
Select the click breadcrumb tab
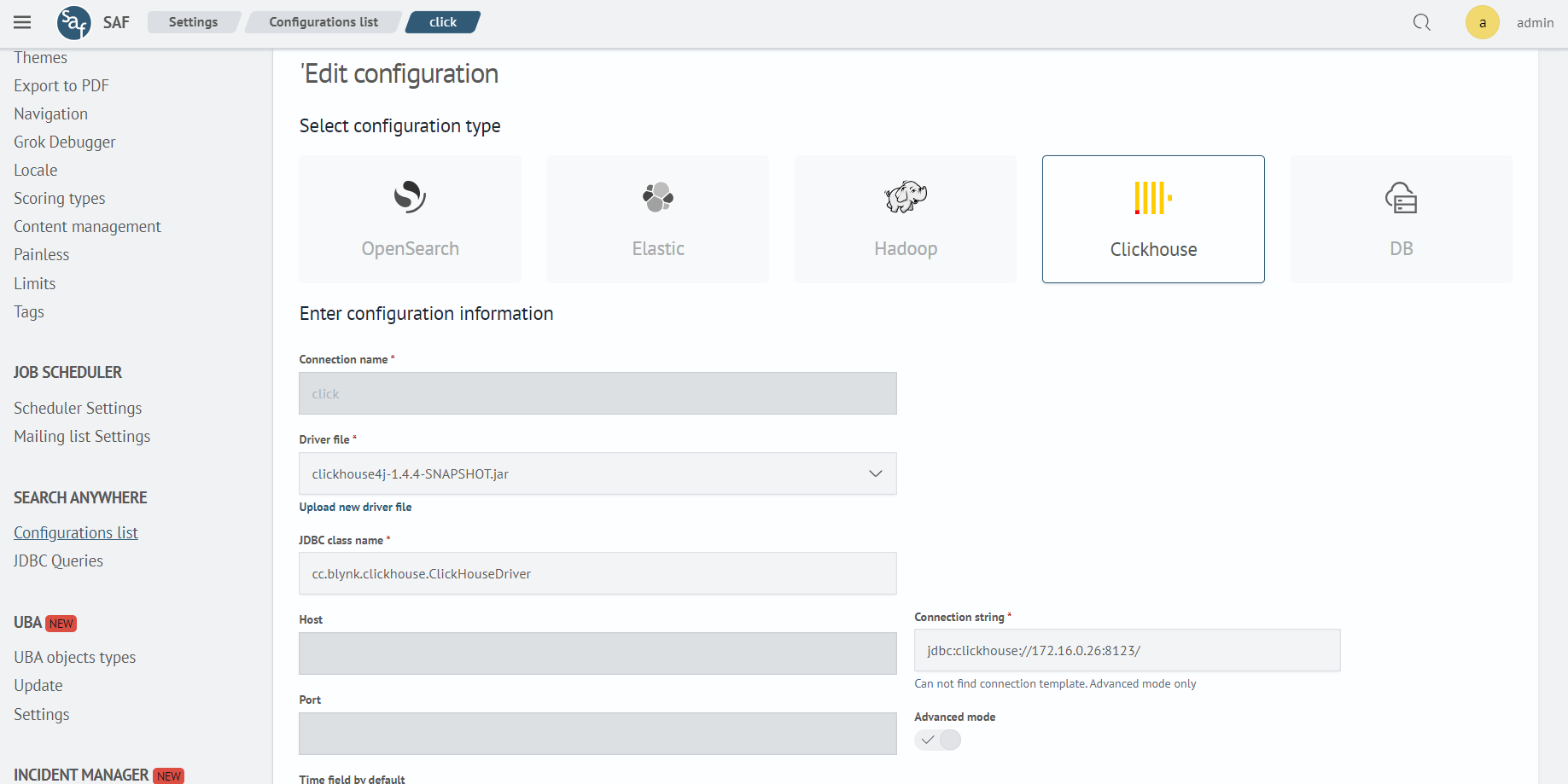point(443,22)
